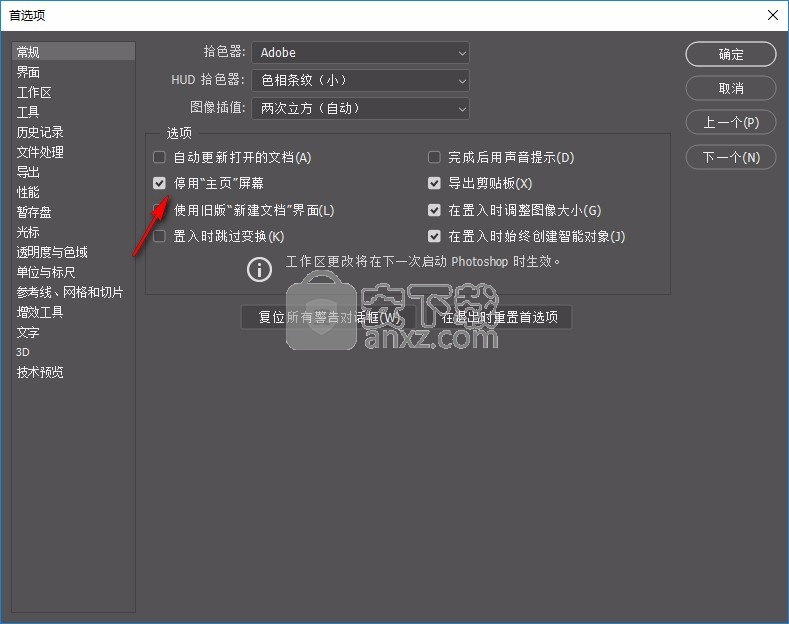Viewport: 789px width, 624px height.
Task: Go to next page with 下一个(N)
Action: pyautogui.click(x=731, y=158)
